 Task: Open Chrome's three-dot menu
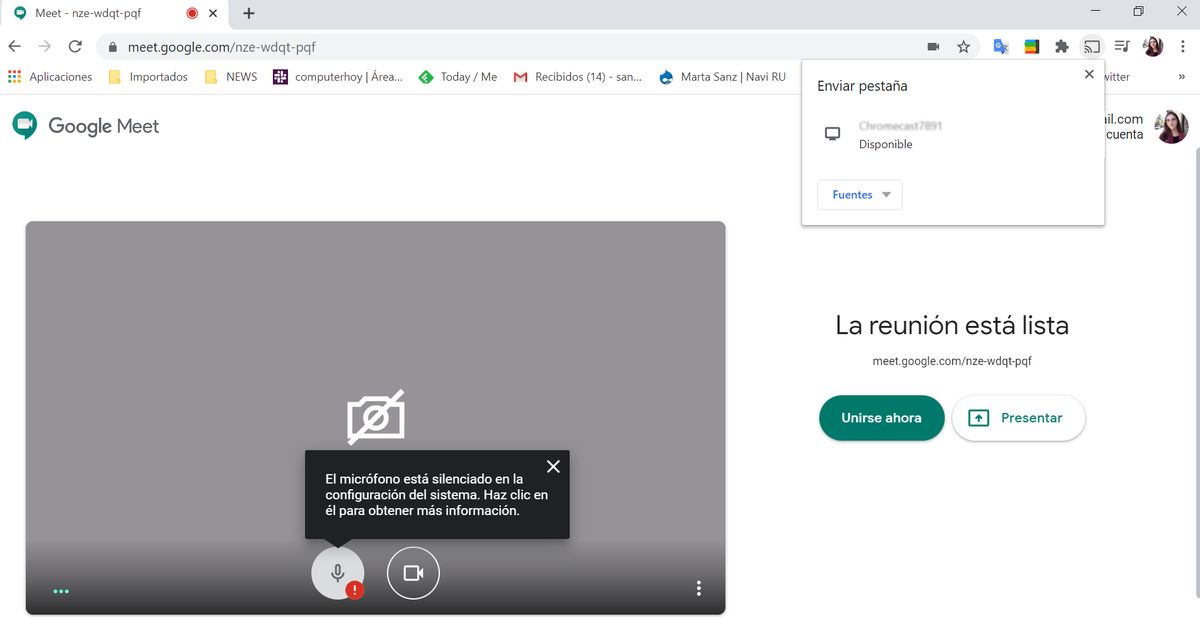(x=1183, y=45)
